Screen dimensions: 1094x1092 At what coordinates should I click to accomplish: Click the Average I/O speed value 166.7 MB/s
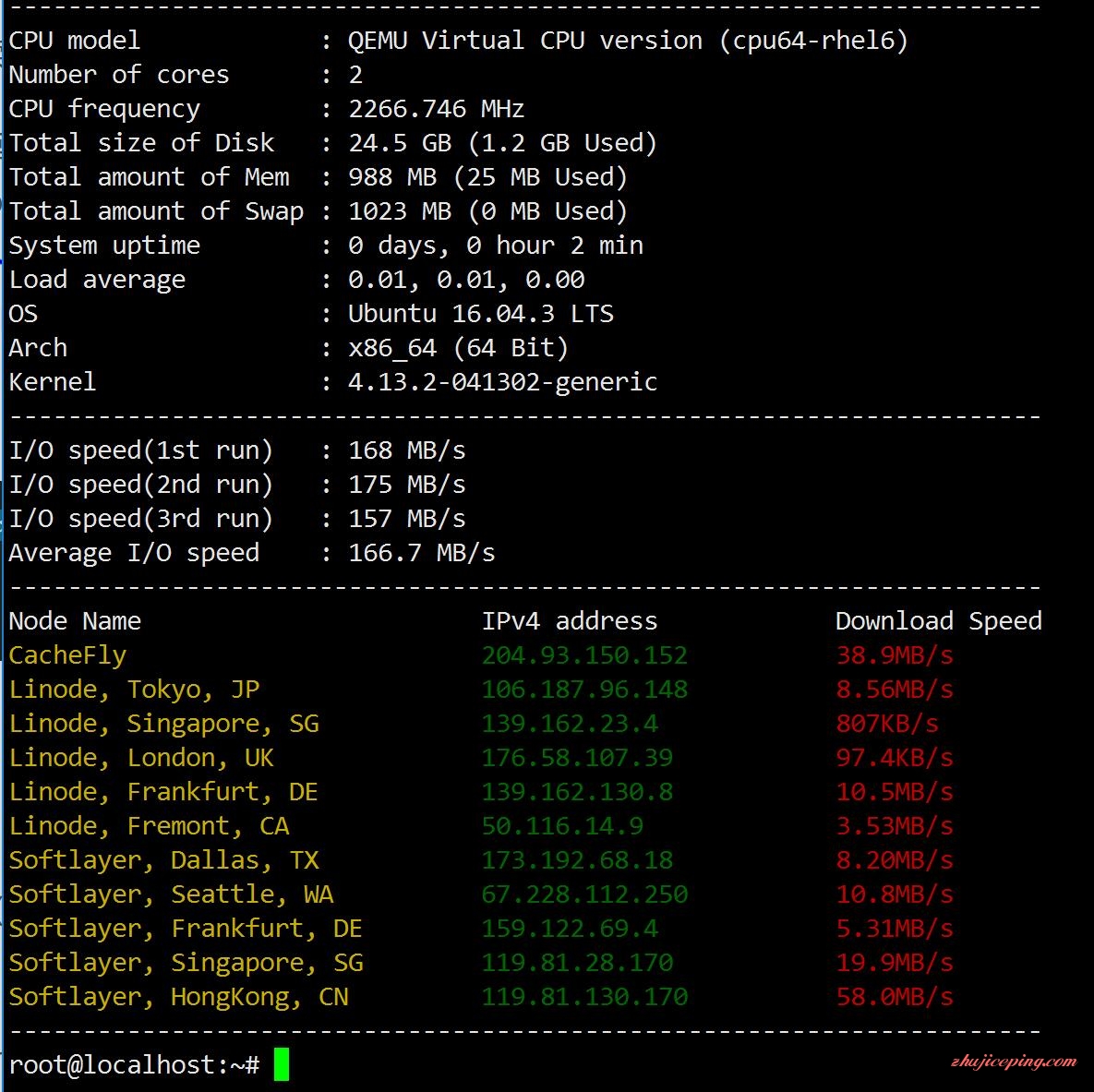(421, 553)
